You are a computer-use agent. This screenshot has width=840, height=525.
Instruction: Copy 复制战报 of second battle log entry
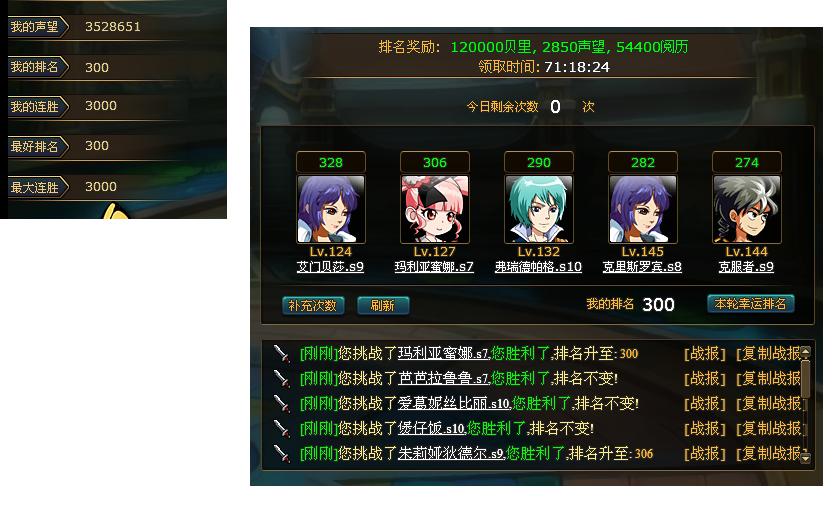[x=769, y=379]
